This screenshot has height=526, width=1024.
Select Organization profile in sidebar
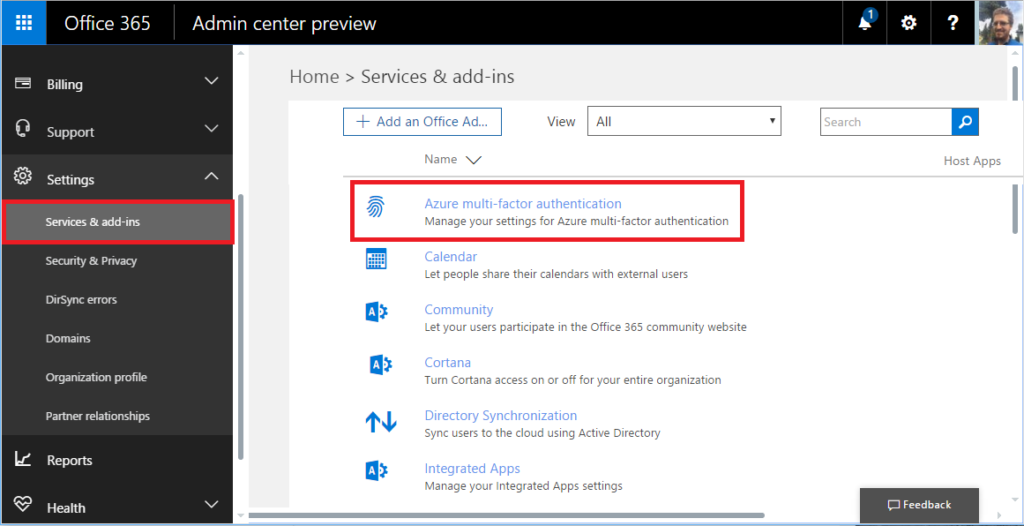click(x=96, y=377)
